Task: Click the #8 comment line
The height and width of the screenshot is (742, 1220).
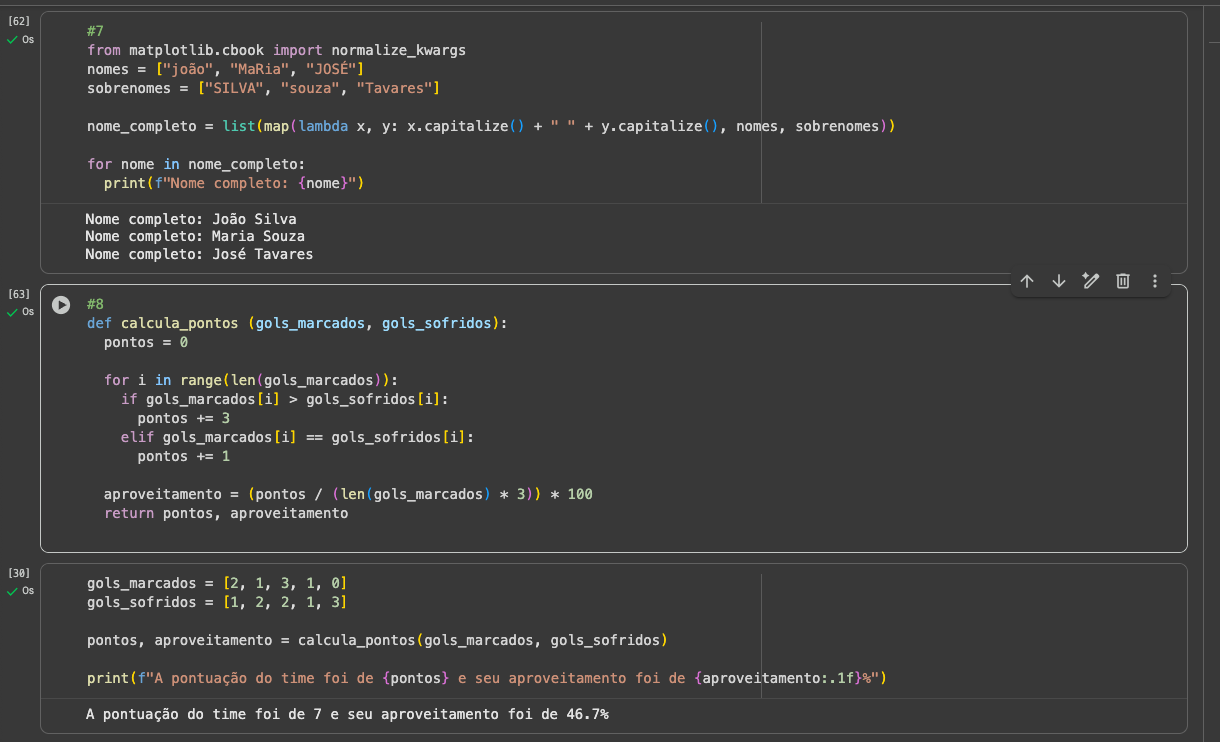Action: tap(95, 304)
